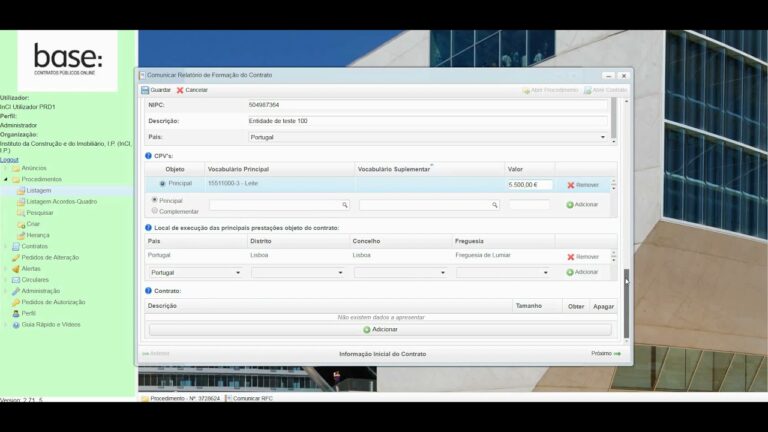
Task: Click the CPV's blue help icon
Action: pos(148,156)
